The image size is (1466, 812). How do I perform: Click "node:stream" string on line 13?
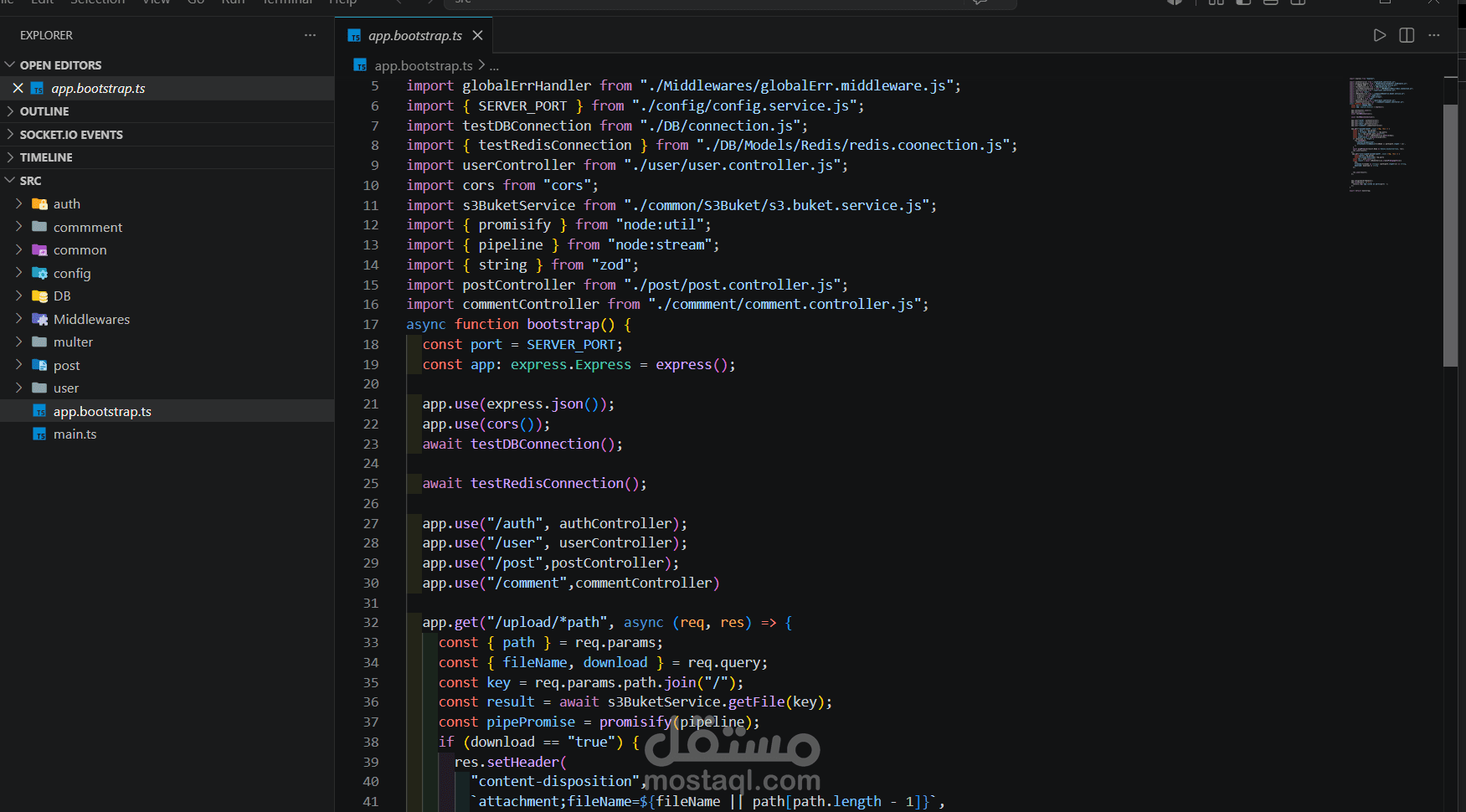click(x=661, y=244)
